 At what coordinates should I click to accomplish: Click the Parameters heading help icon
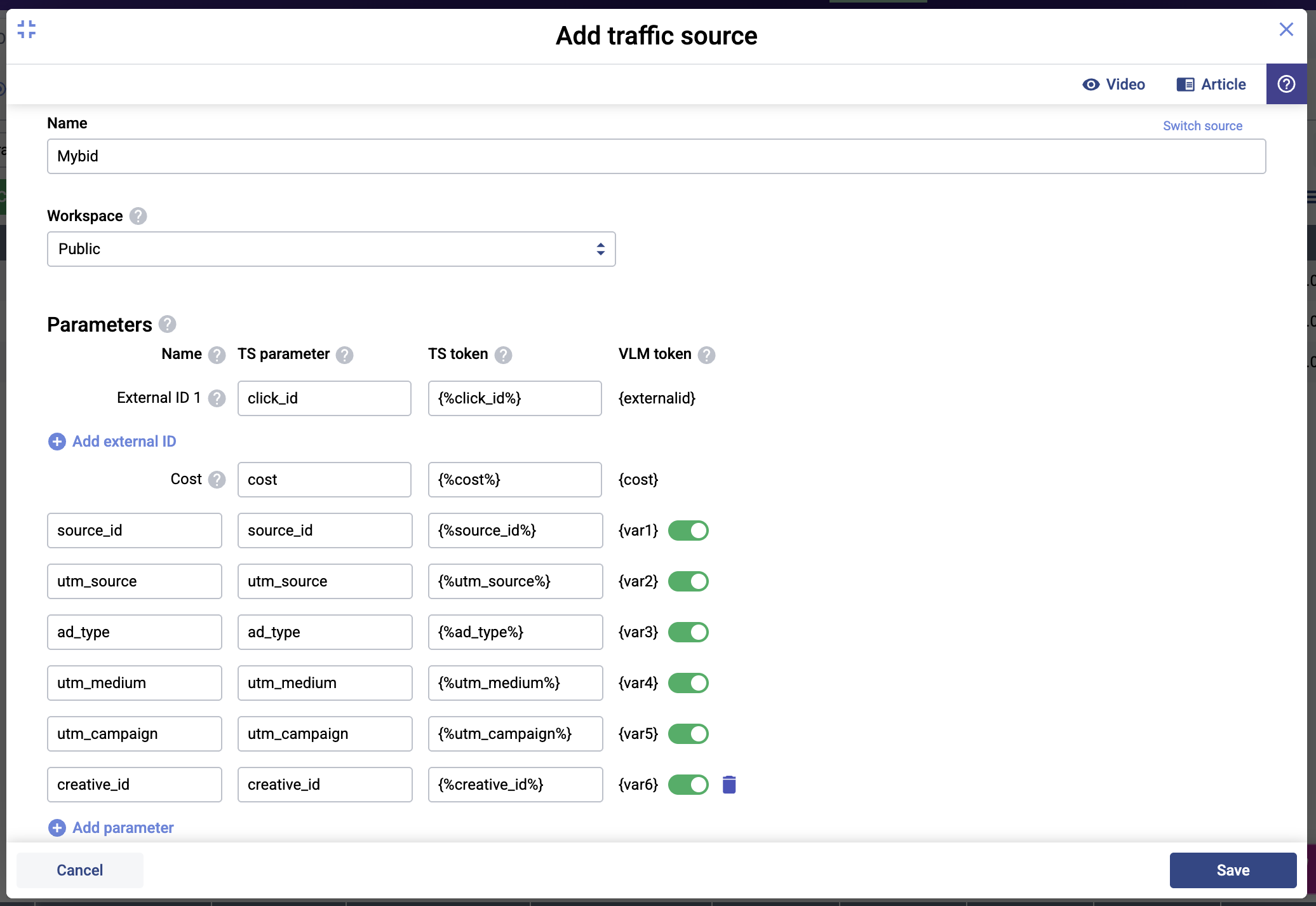coord(168,325)
